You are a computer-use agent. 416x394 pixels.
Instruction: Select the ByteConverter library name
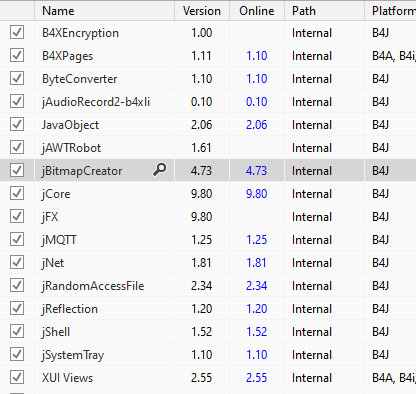(x=80, y=79)
